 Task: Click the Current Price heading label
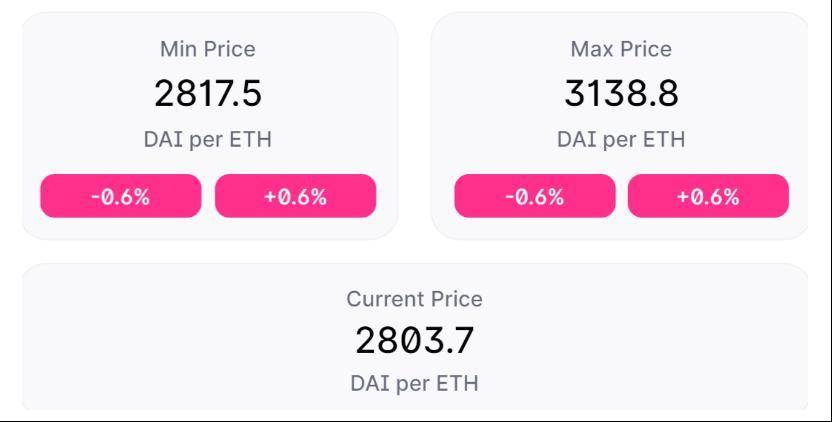[414, 299]
